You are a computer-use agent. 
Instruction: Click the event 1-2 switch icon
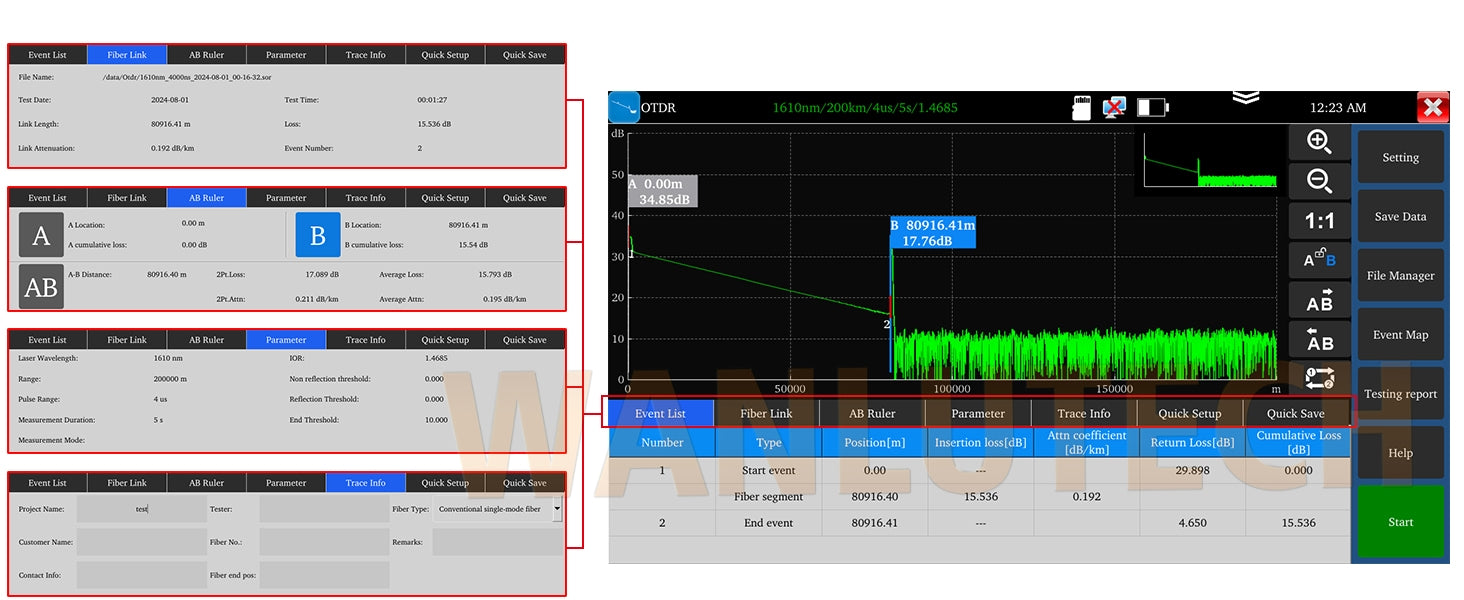pyautogui.click(x=1319, y=377)
